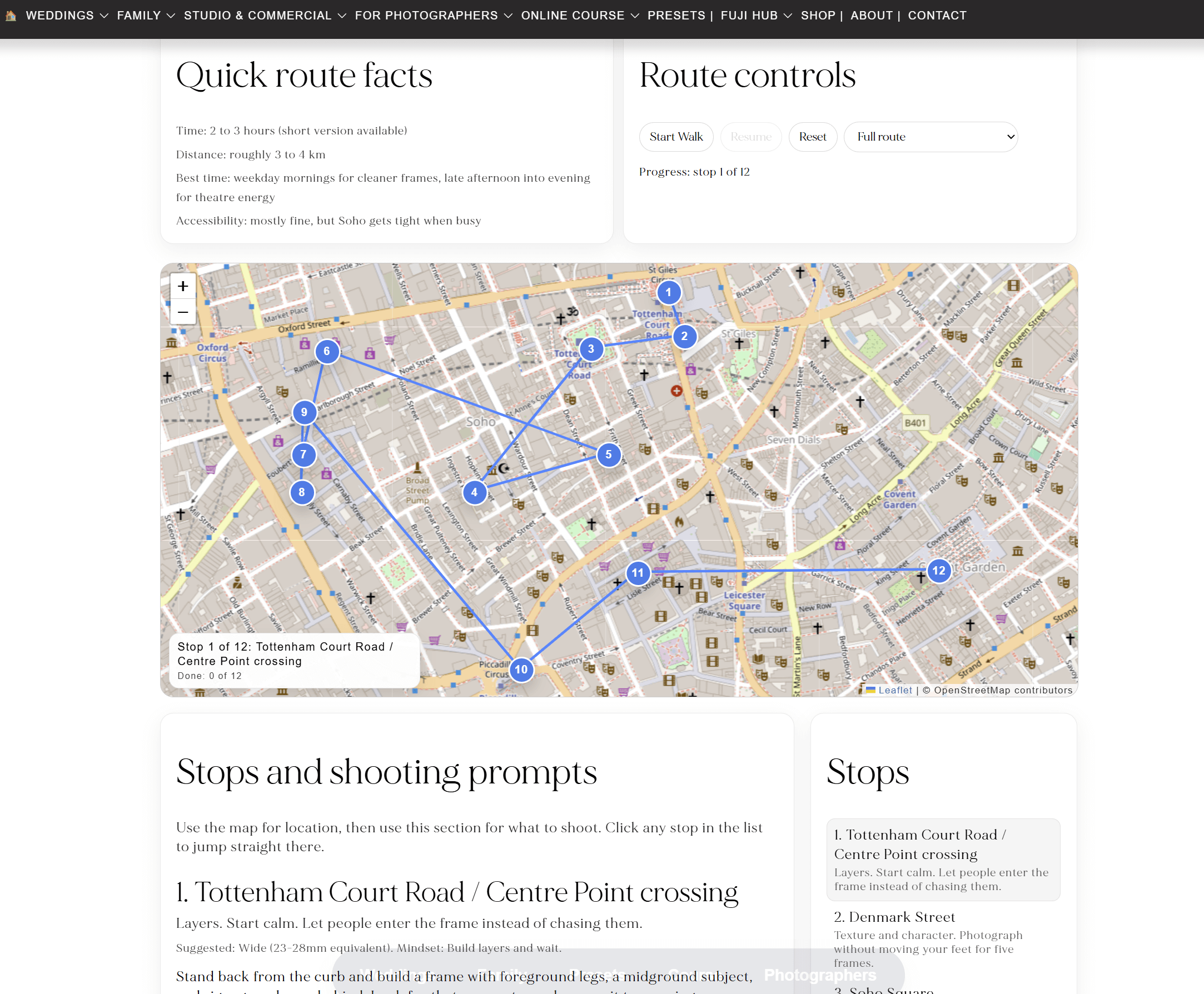Click the Start Walk button
Screen dimensions: 1204x994
[x=676, y=137]
